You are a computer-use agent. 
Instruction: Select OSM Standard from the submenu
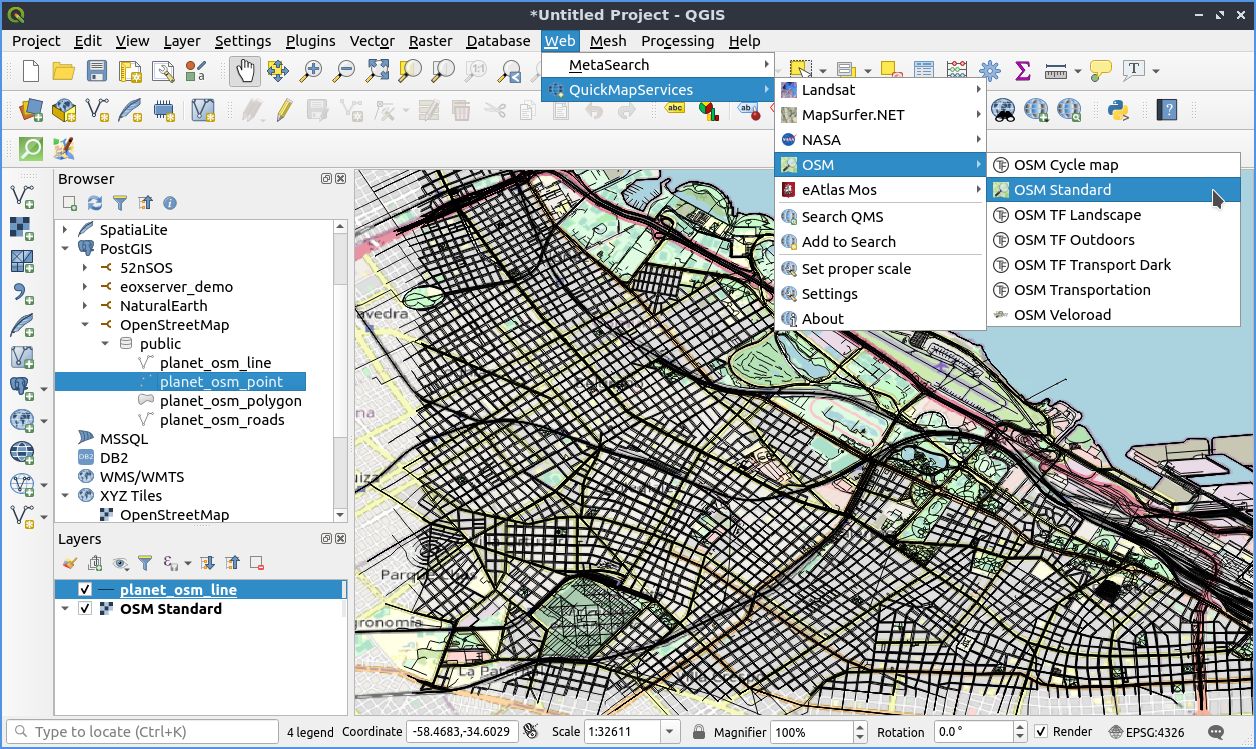pos(1060,189)
